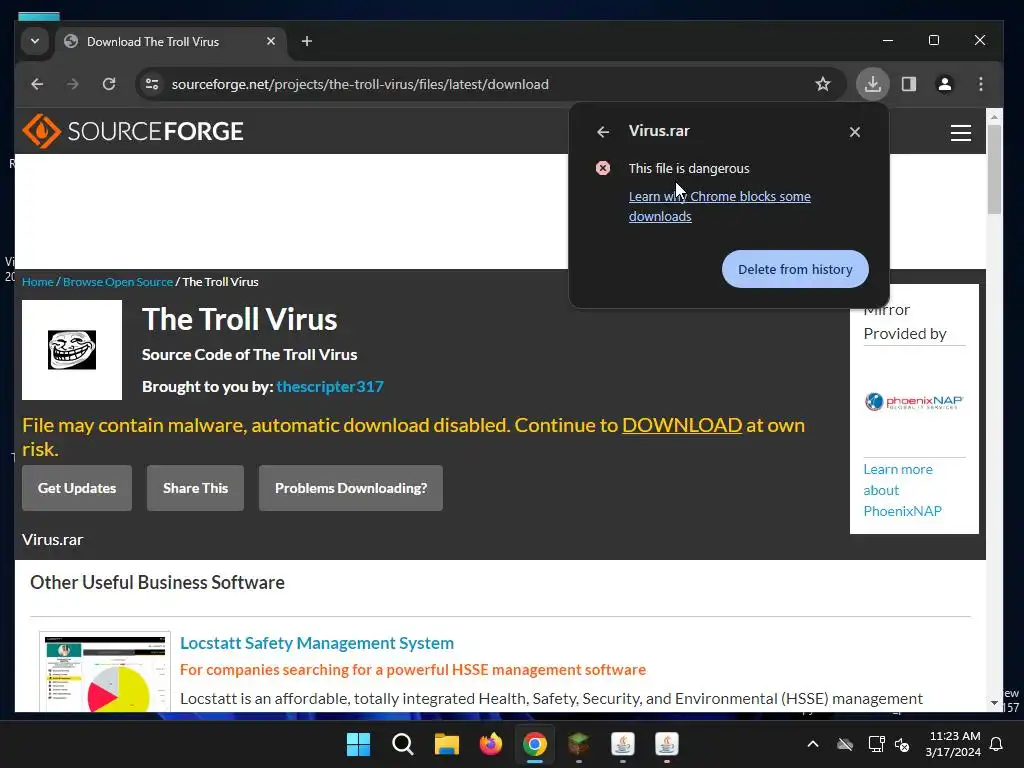
Task: Open File Explorer from taskbar
Action: tap(447, 744)
